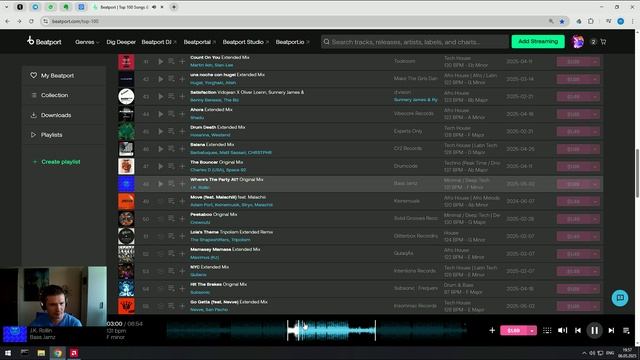
Task: Mute the player volume
Action: (562, 331)
